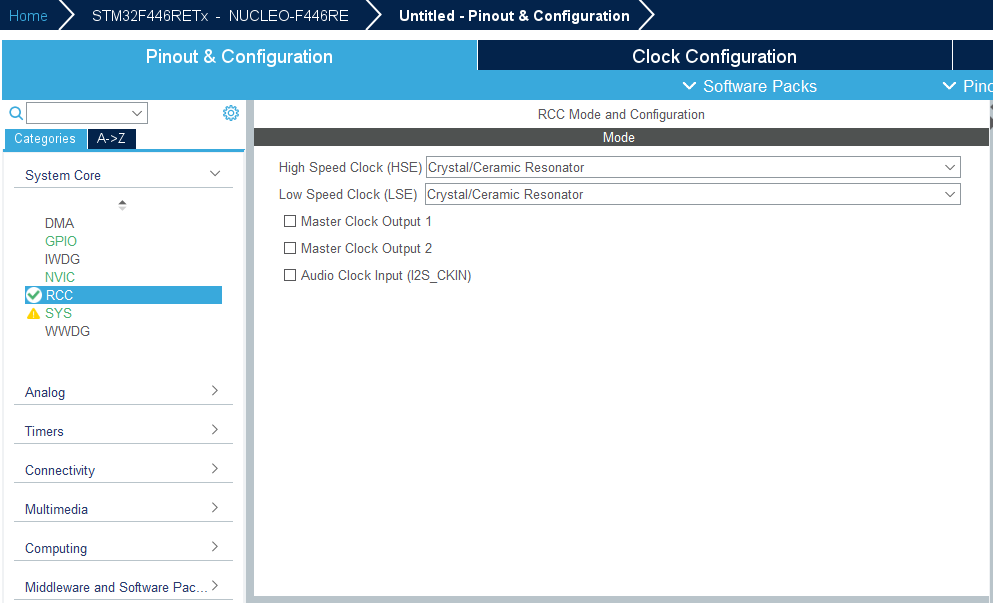This screenshot has height=603, width=993.
Task: Collapse the System Core section
Action: (x=214, y=173)
